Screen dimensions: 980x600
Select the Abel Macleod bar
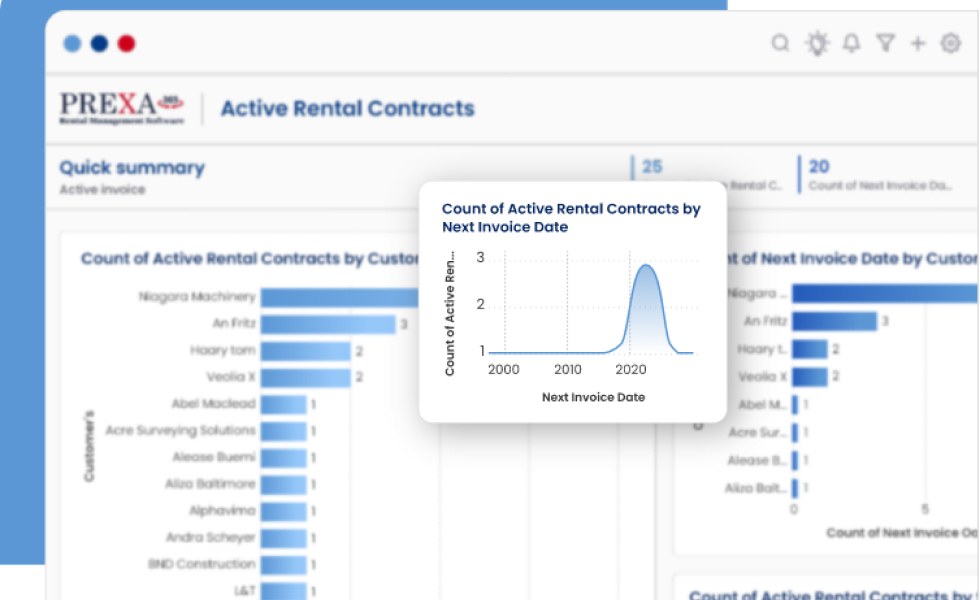tap(283, 404)
